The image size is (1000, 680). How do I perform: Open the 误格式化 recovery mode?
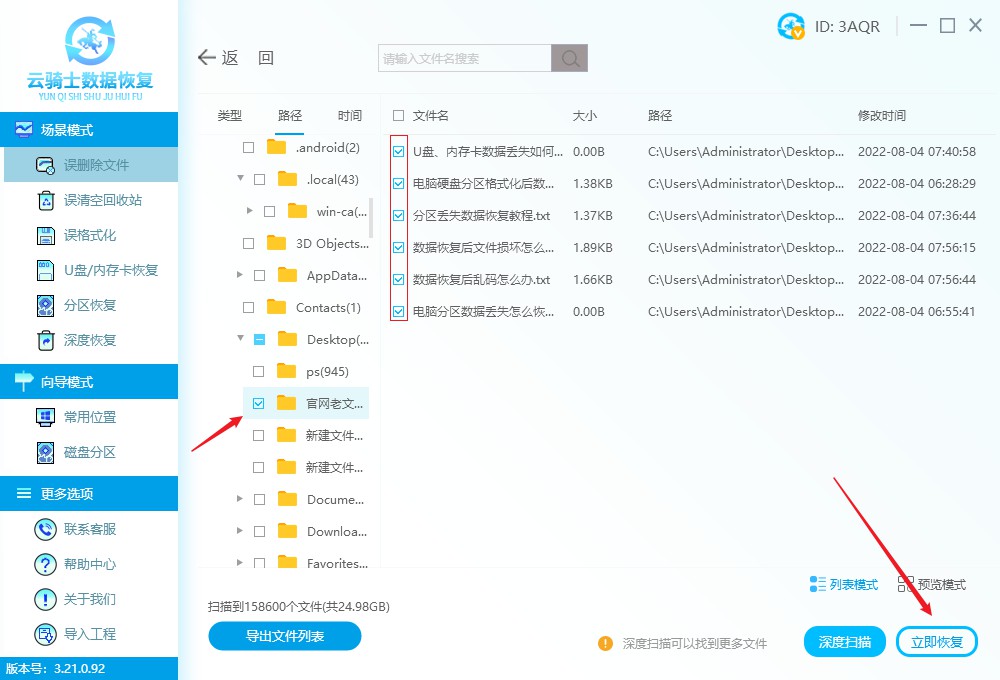pyautogui.click(x=90, y=235)
